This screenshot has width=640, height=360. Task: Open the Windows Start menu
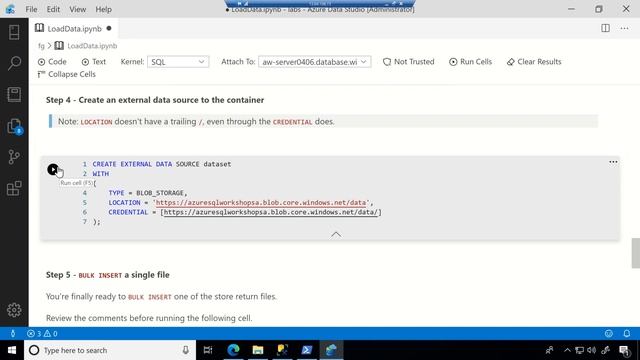point(12,350)
